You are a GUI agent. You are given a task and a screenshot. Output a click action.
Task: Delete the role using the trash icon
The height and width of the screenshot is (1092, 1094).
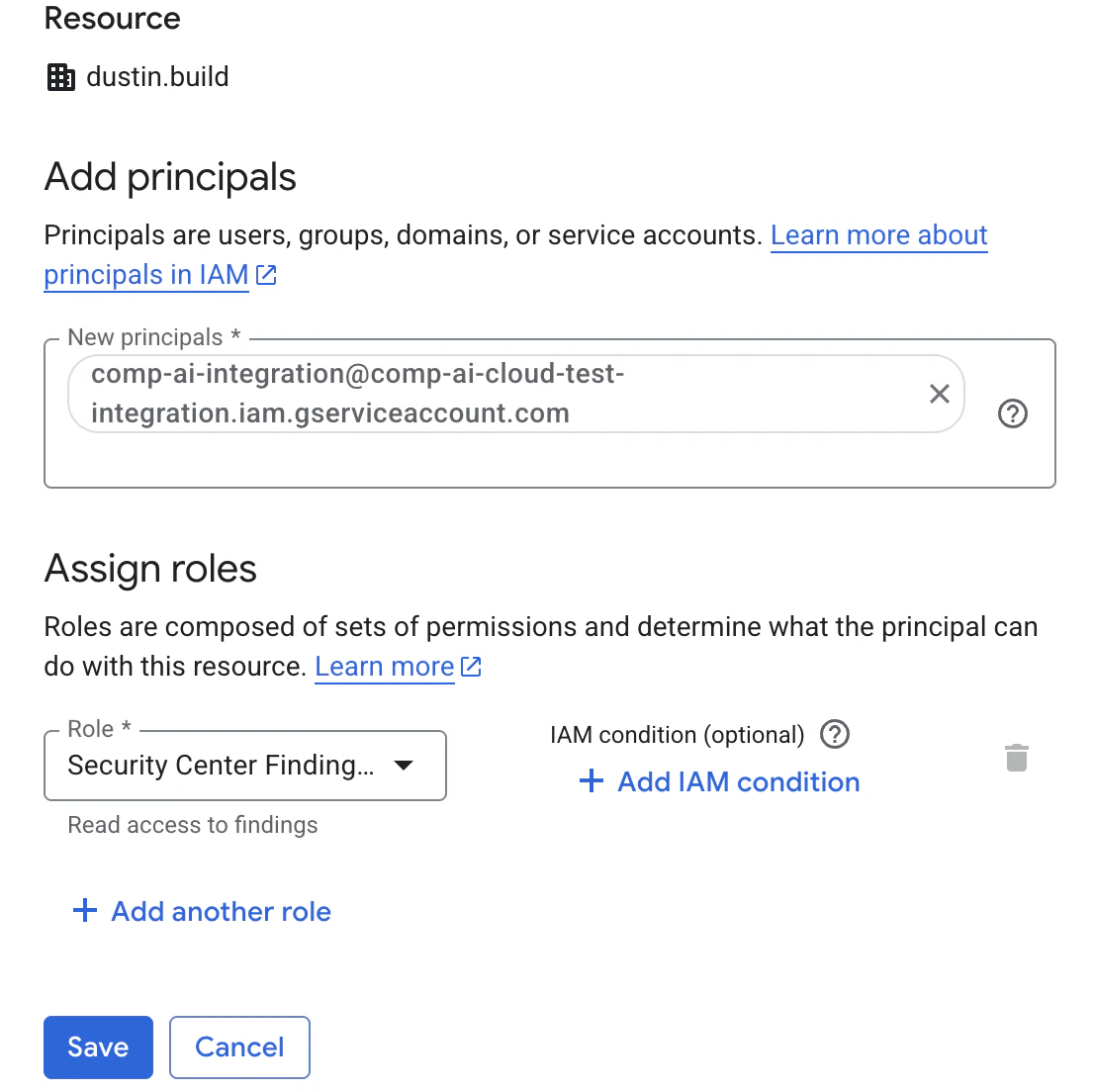(x=1017, y=758)
